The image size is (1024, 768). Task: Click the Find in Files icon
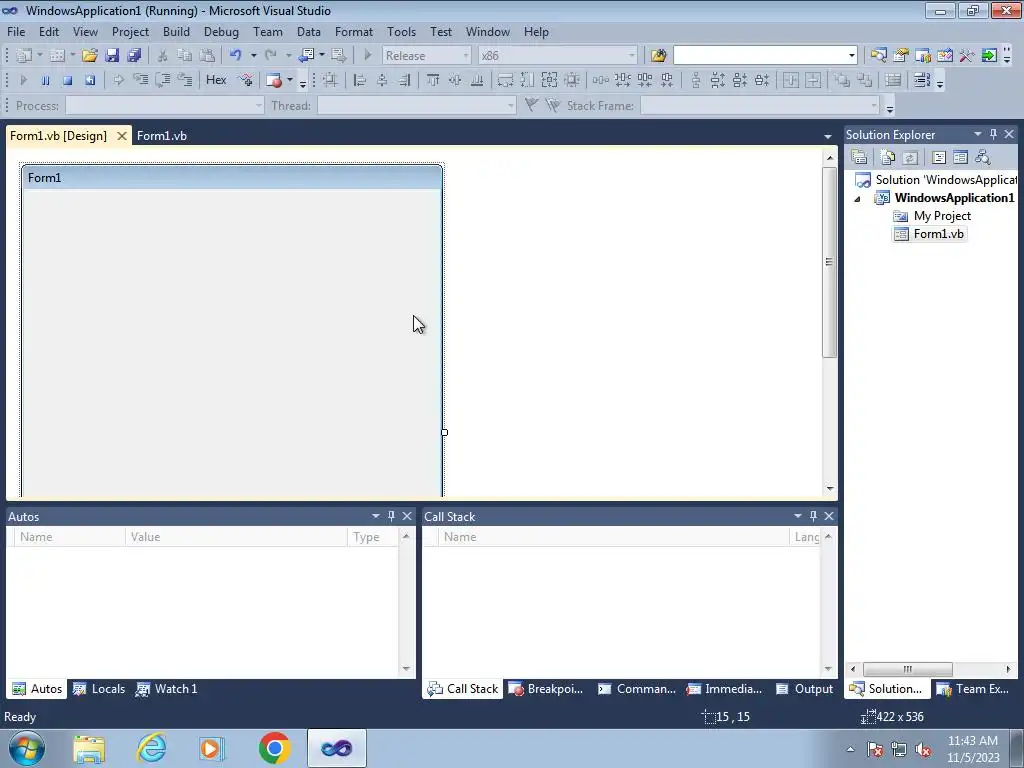[658, 56]
